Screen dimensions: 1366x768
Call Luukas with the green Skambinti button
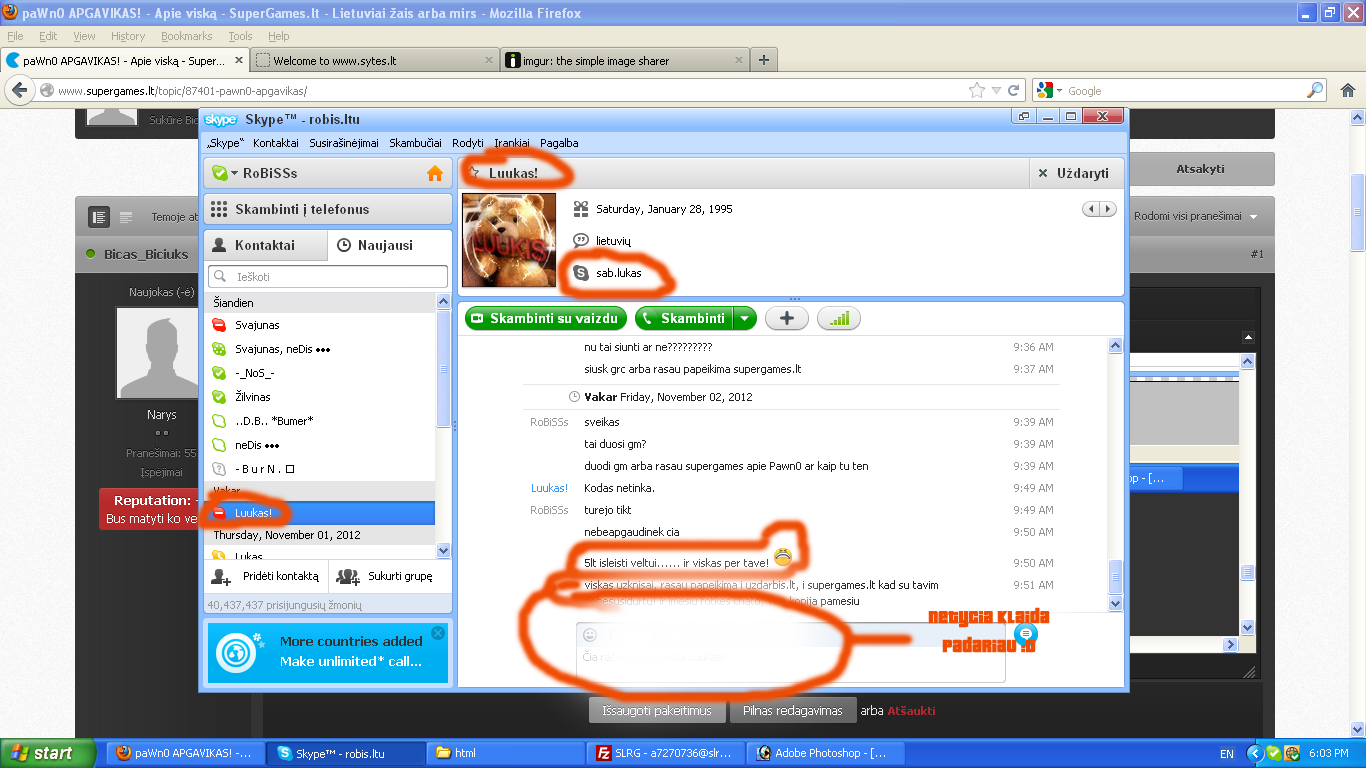click(x=683, y=318)
